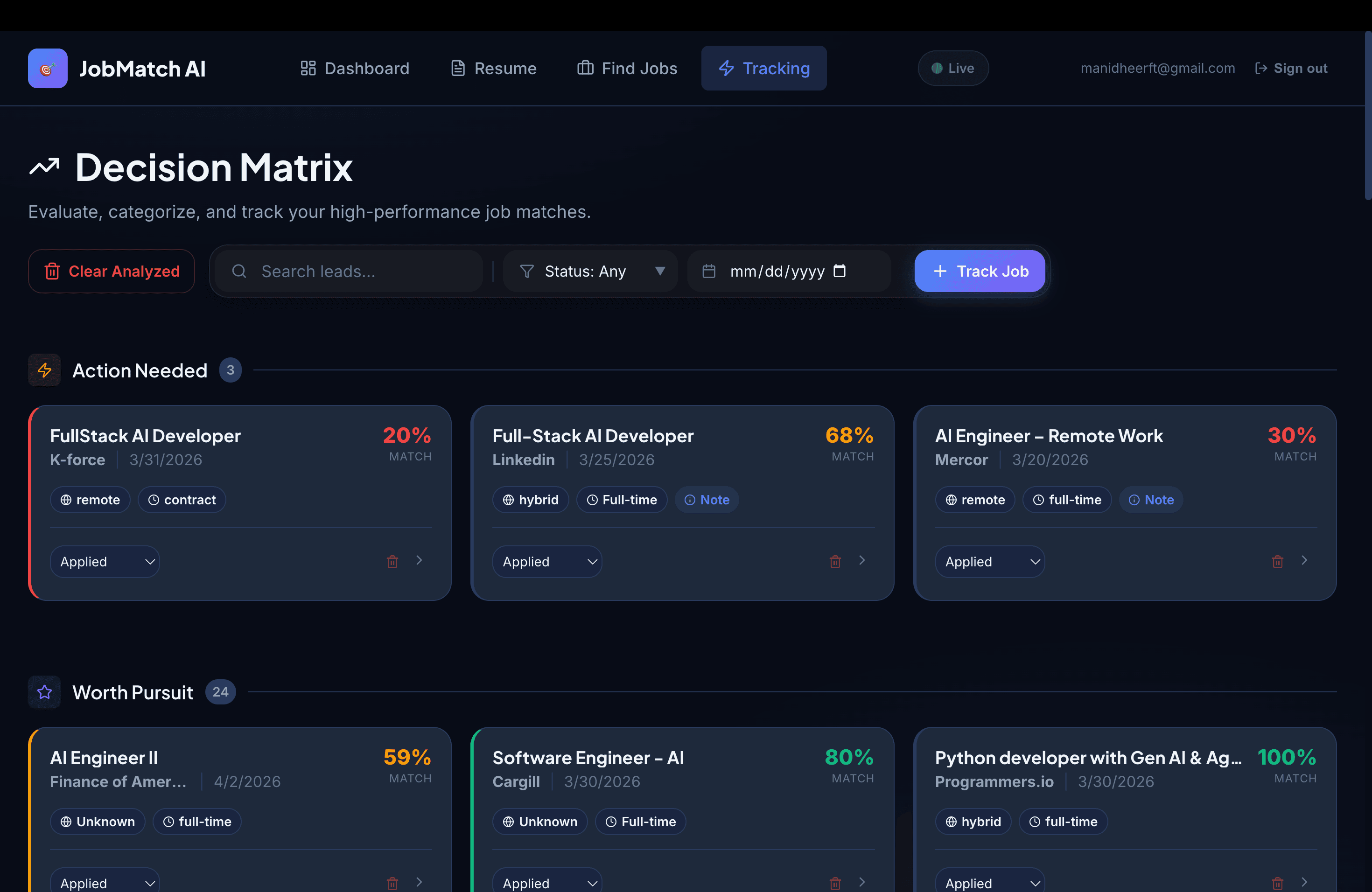Open details arrow on AI Engineer II card
The width and height of the screenshot is (1372, 892).
coord(419,882)
